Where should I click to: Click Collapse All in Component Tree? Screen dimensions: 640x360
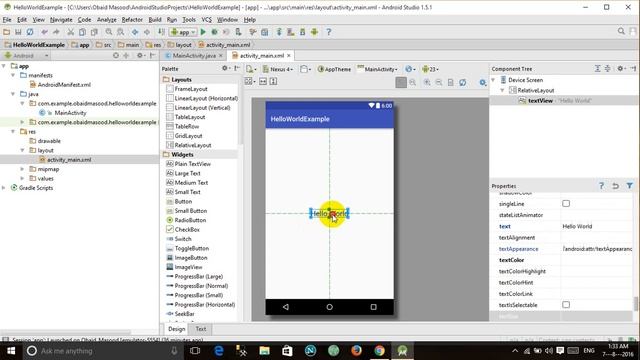[608, 69]
